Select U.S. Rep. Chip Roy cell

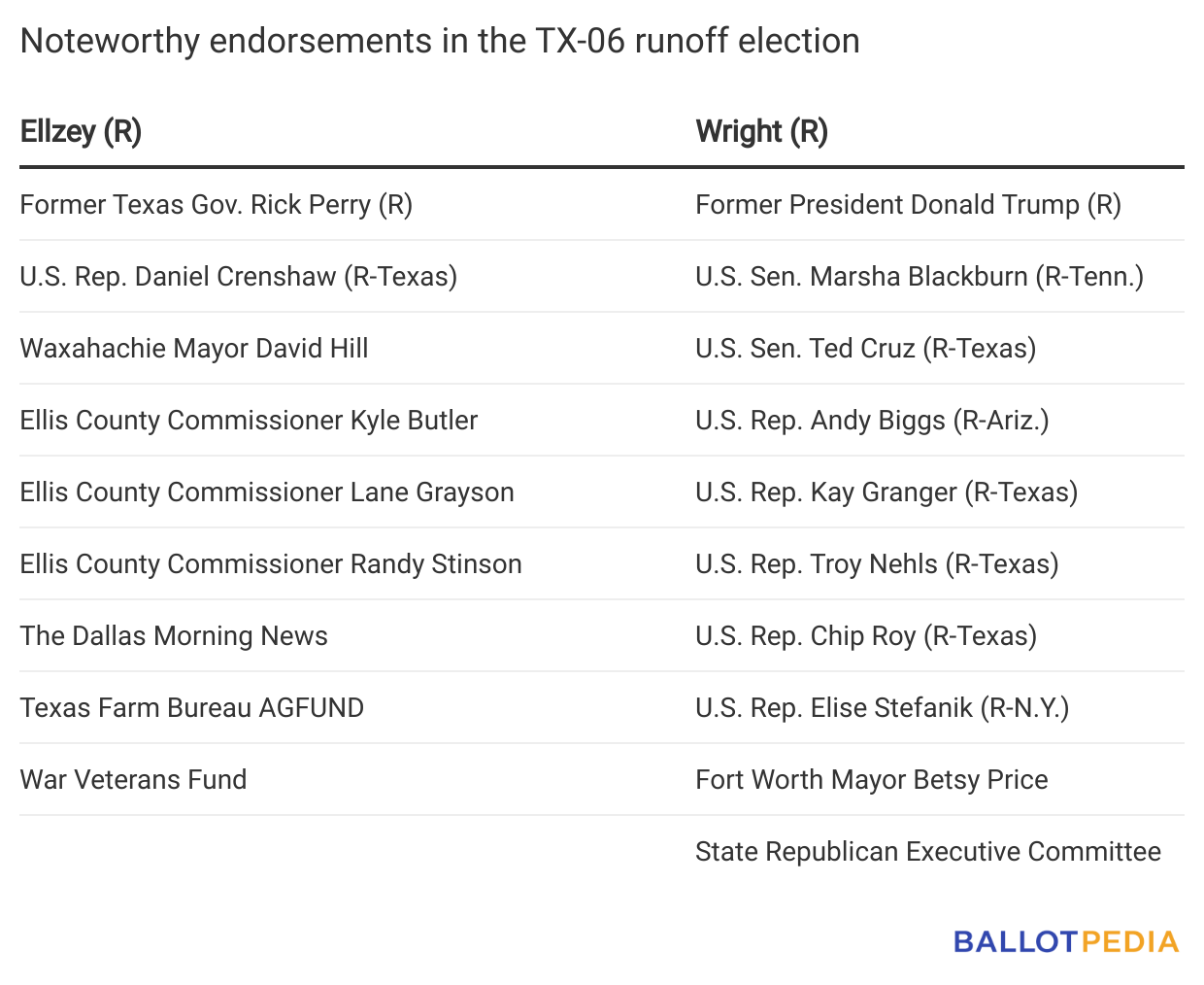pyautogui.click(x=866, y=636)
